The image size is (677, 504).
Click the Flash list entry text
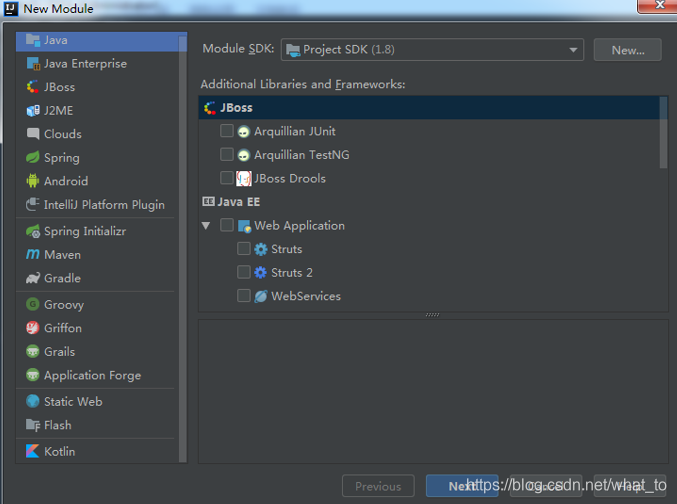coord(57,425)
